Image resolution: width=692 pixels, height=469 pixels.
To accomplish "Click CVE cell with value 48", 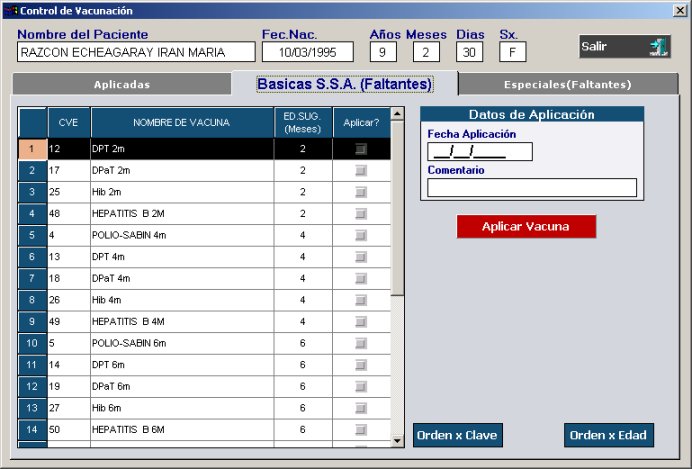I will pos(68,214).
